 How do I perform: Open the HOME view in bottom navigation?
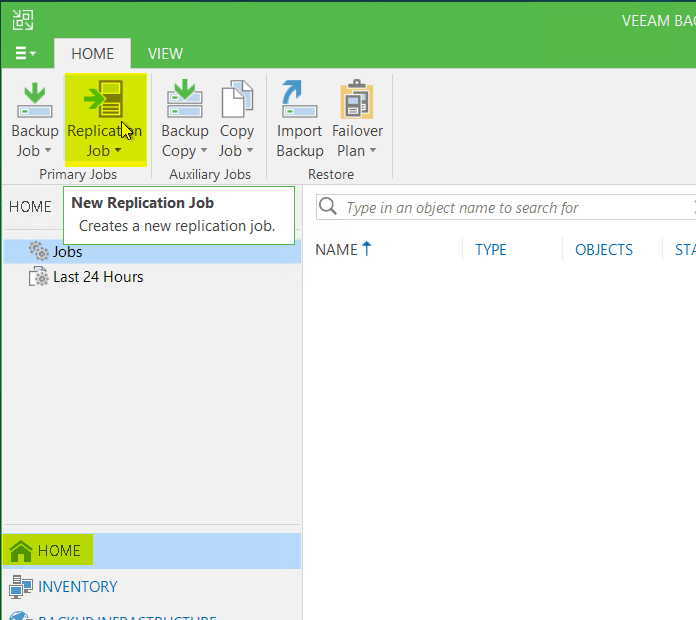coord(152,551)
